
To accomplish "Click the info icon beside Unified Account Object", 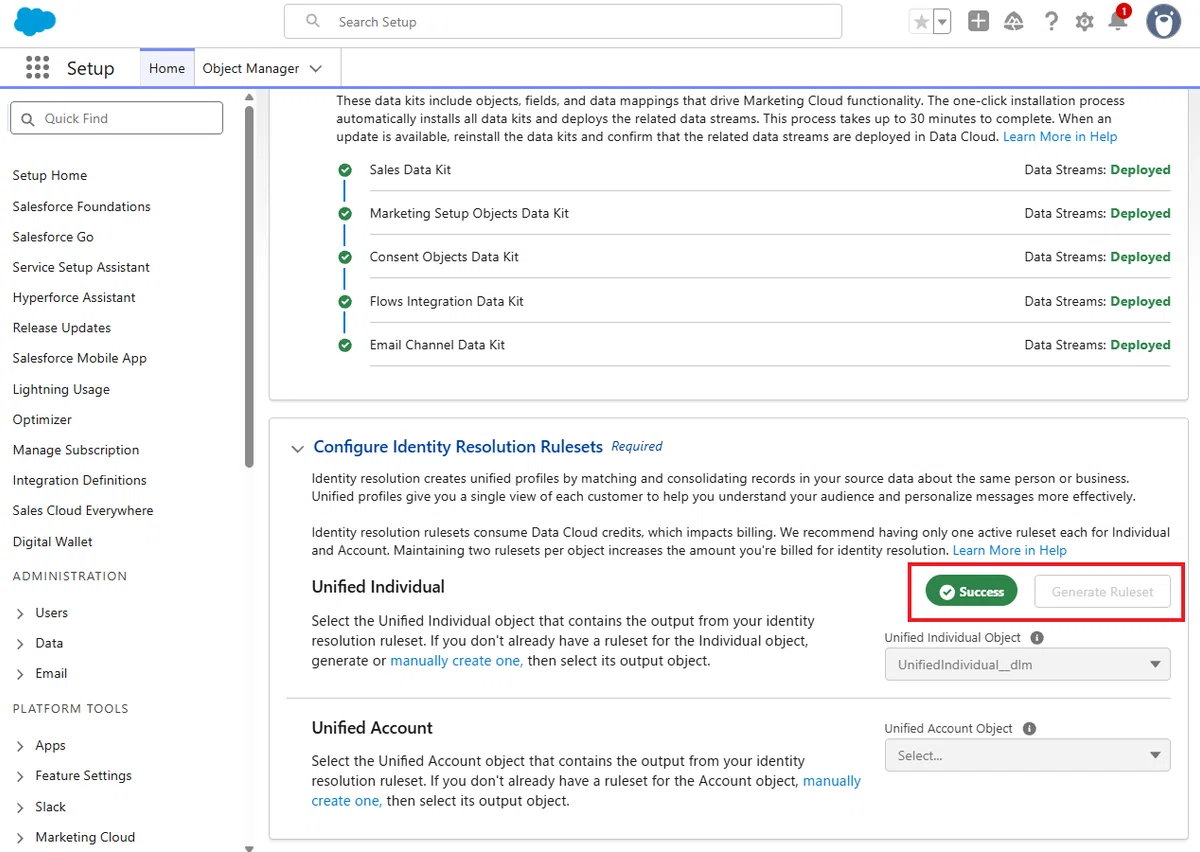I will 1029,729.
